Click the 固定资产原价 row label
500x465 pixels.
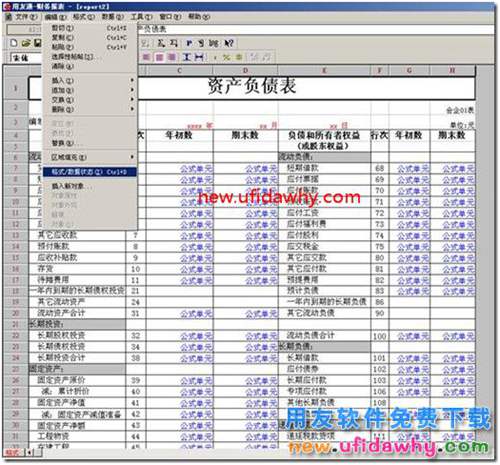pyautogui.click(x=61, y=380)
